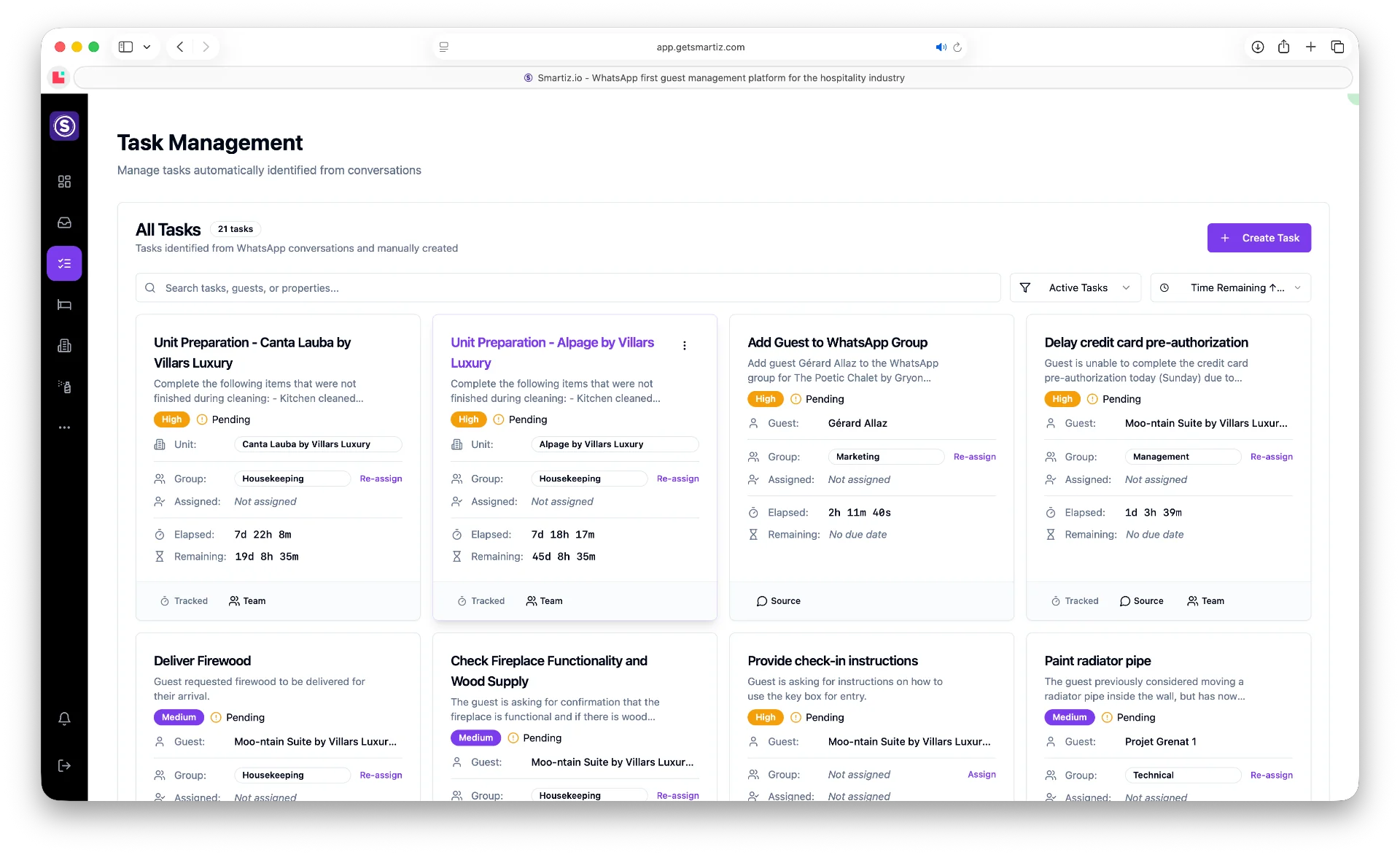Screen dimensions: 1400x855
Task: Click Re-assign on Alpage card
Action: [x=677, y=479]
